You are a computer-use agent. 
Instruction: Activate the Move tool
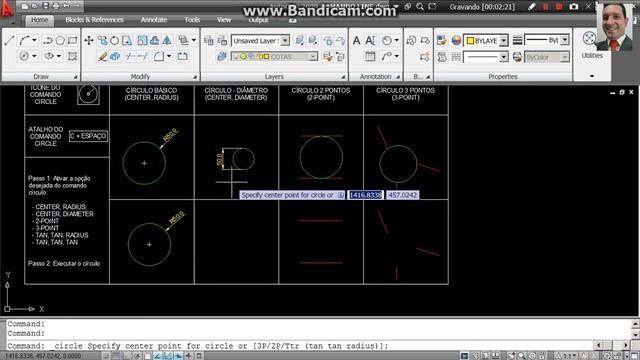89,40
